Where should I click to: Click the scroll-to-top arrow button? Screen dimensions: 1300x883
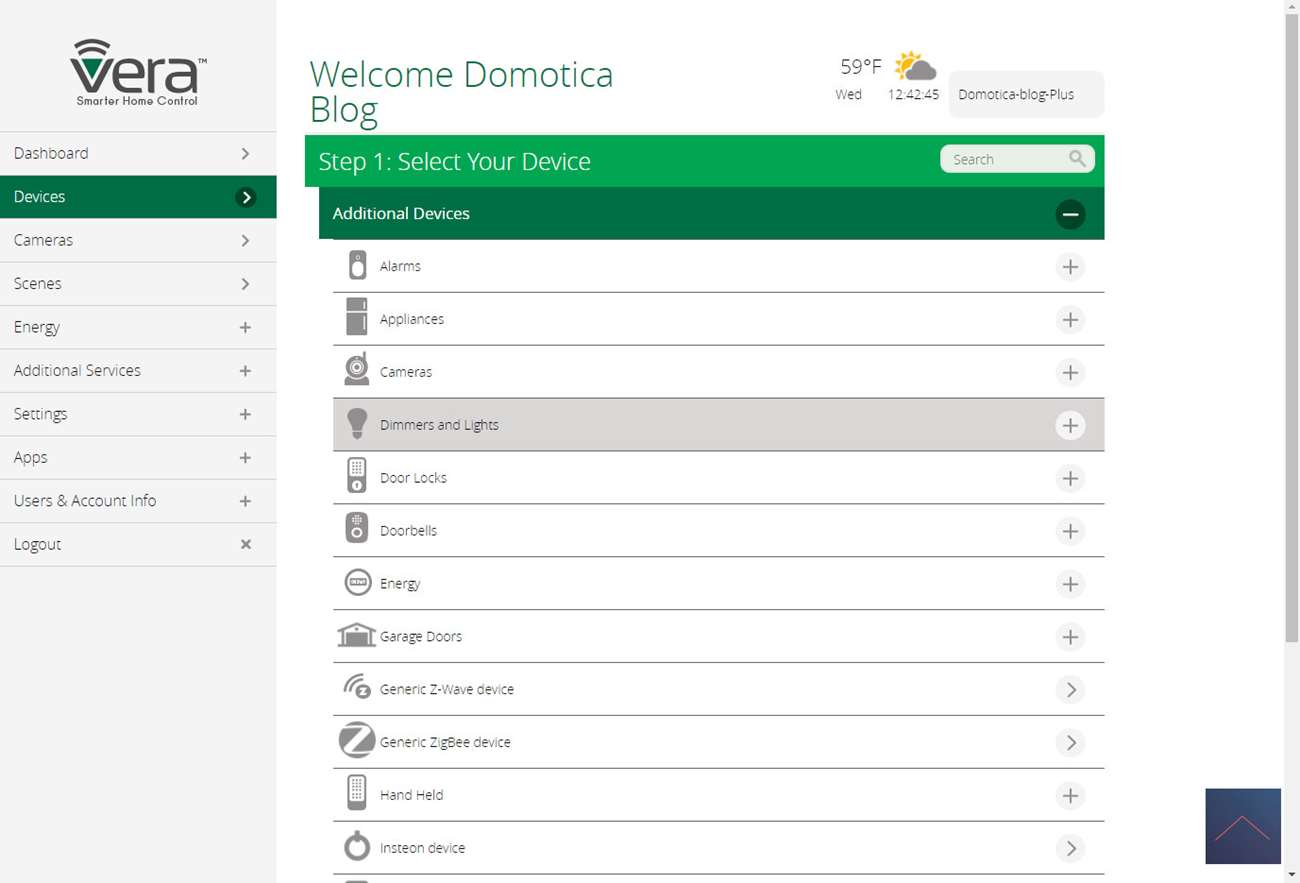1242,826
